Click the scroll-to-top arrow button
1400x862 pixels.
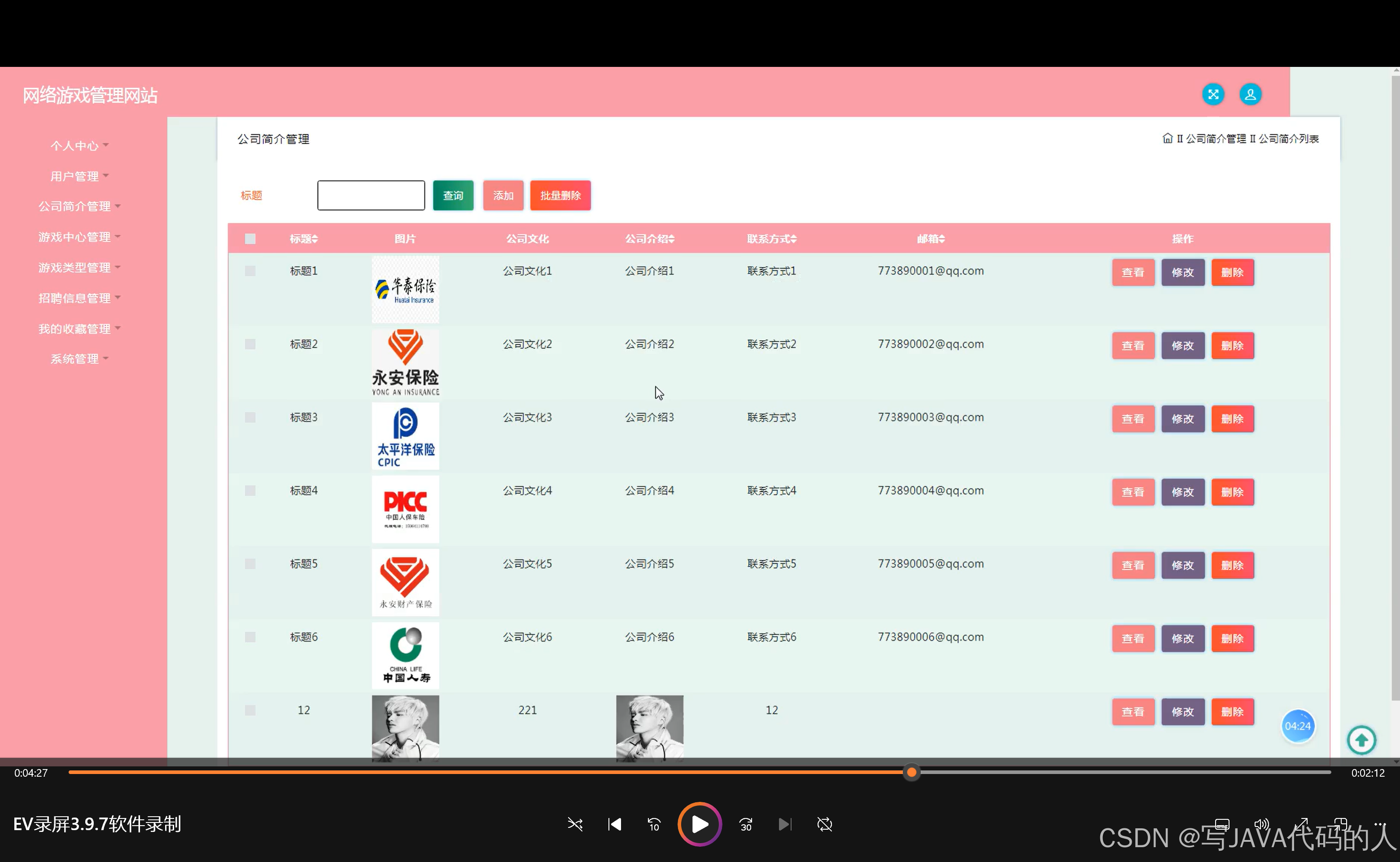[1361, 740]
